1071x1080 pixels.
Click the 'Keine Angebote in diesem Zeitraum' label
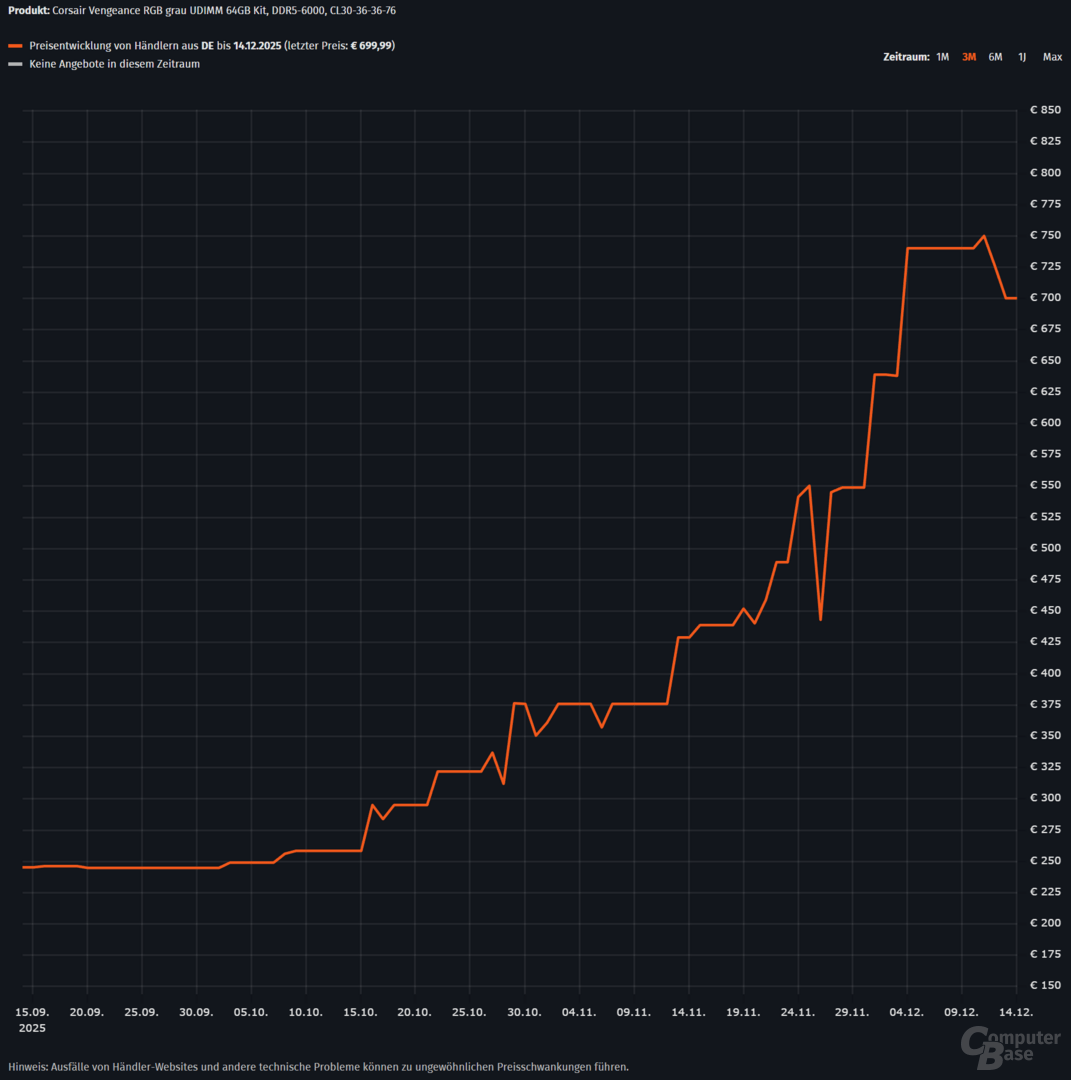tap(114, 64)
